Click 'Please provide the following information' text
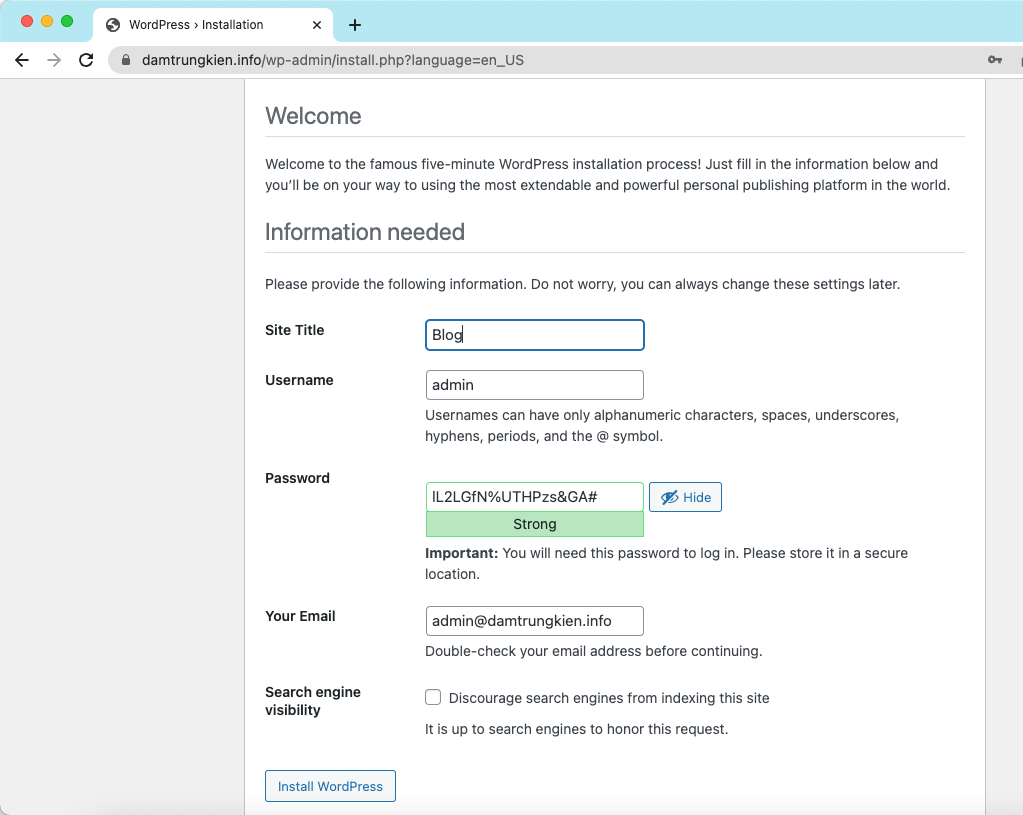 (582, 284)
